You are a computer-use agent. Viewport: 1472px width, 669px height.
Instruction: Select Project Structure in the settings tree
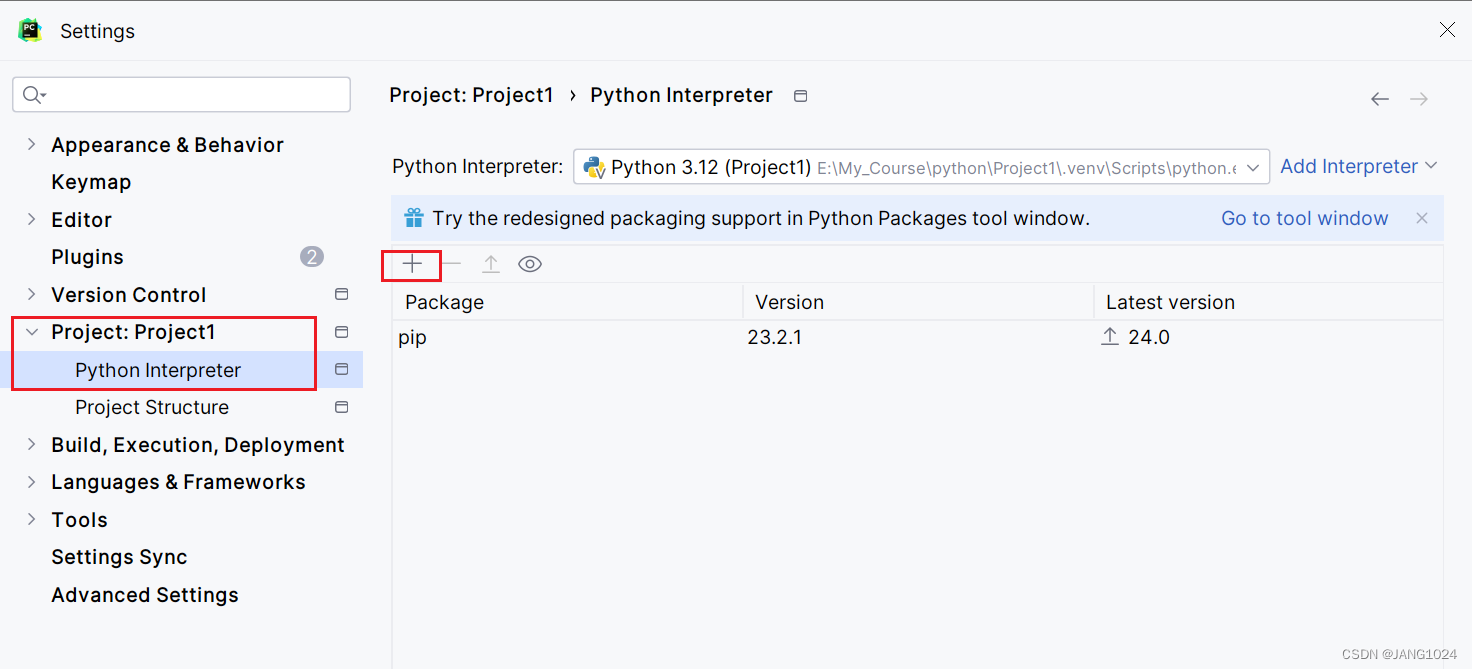point(152,407)
